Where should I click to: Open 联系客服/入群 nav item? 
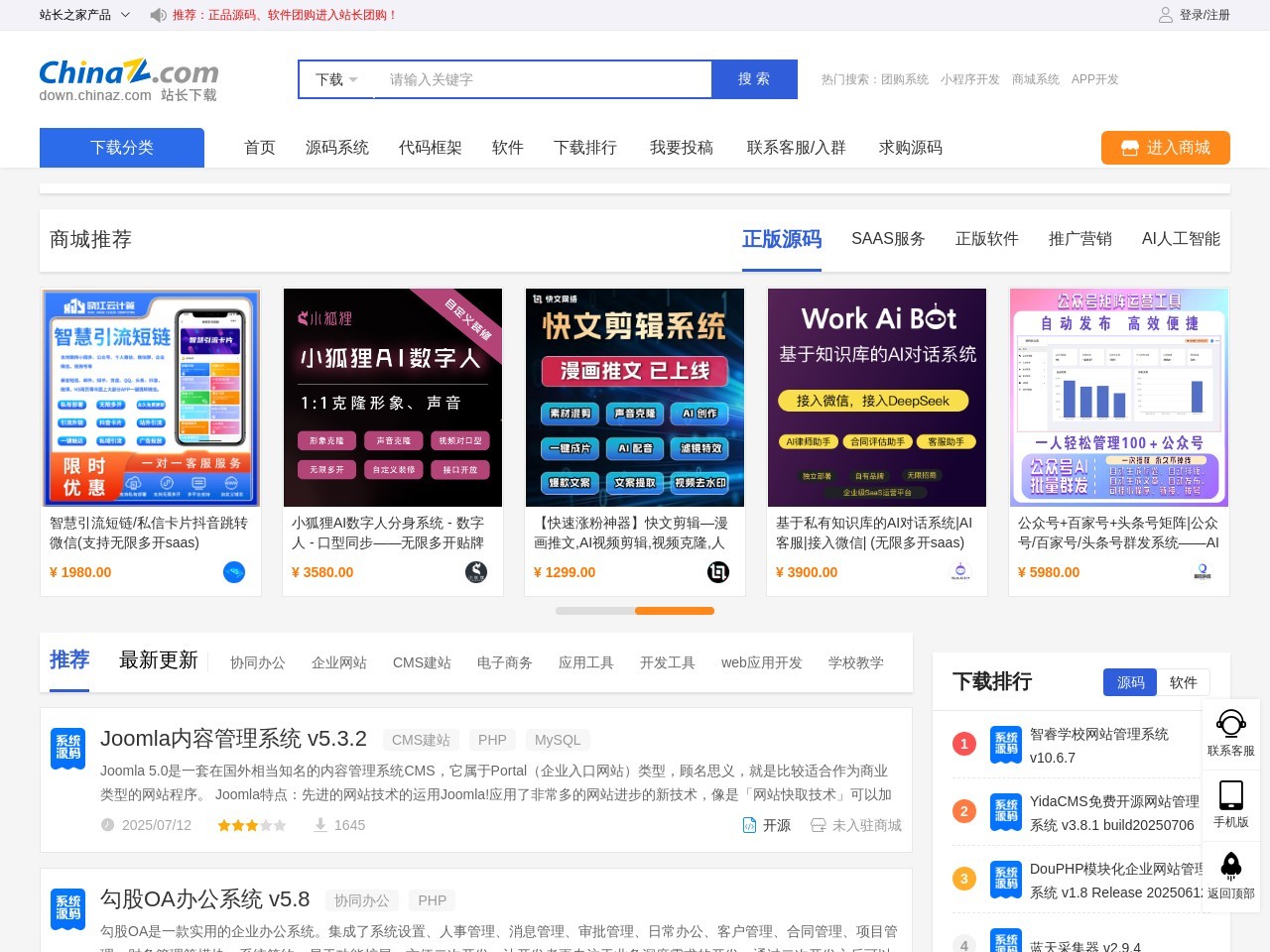click(797, 148)
